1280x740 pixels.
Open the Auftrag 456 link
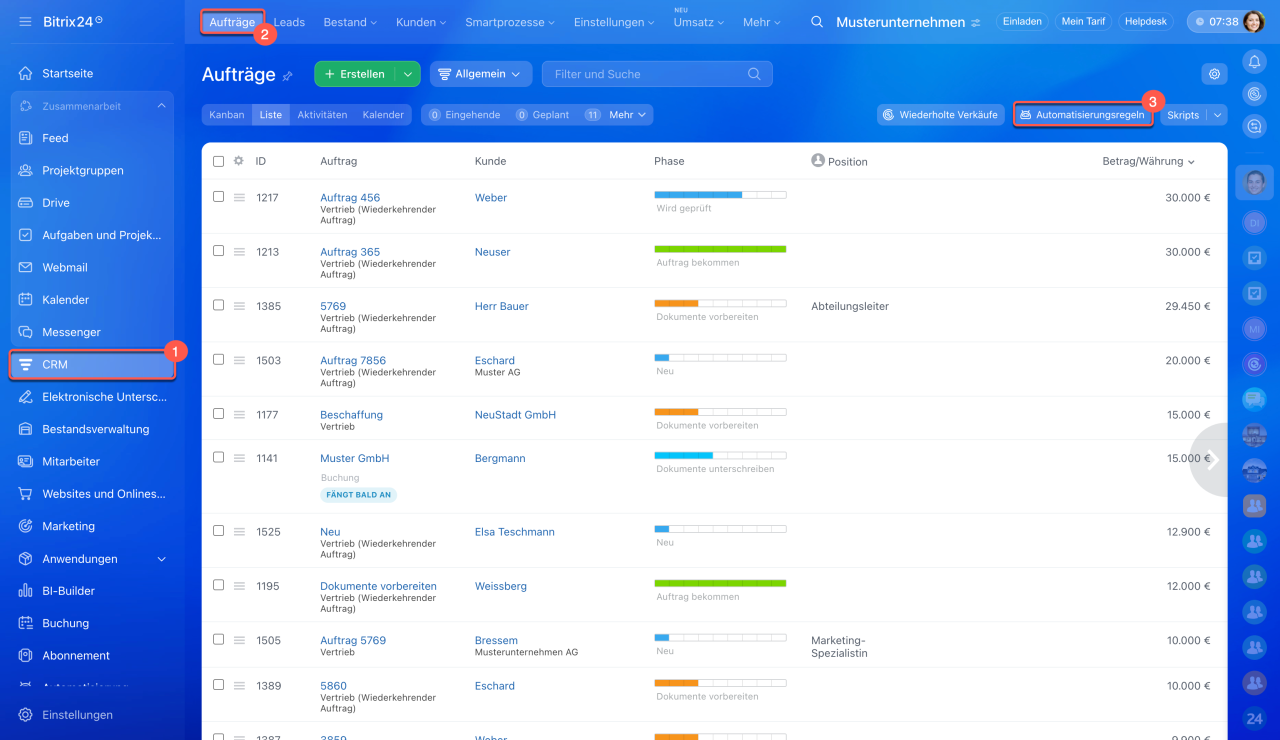pos(350,198)
